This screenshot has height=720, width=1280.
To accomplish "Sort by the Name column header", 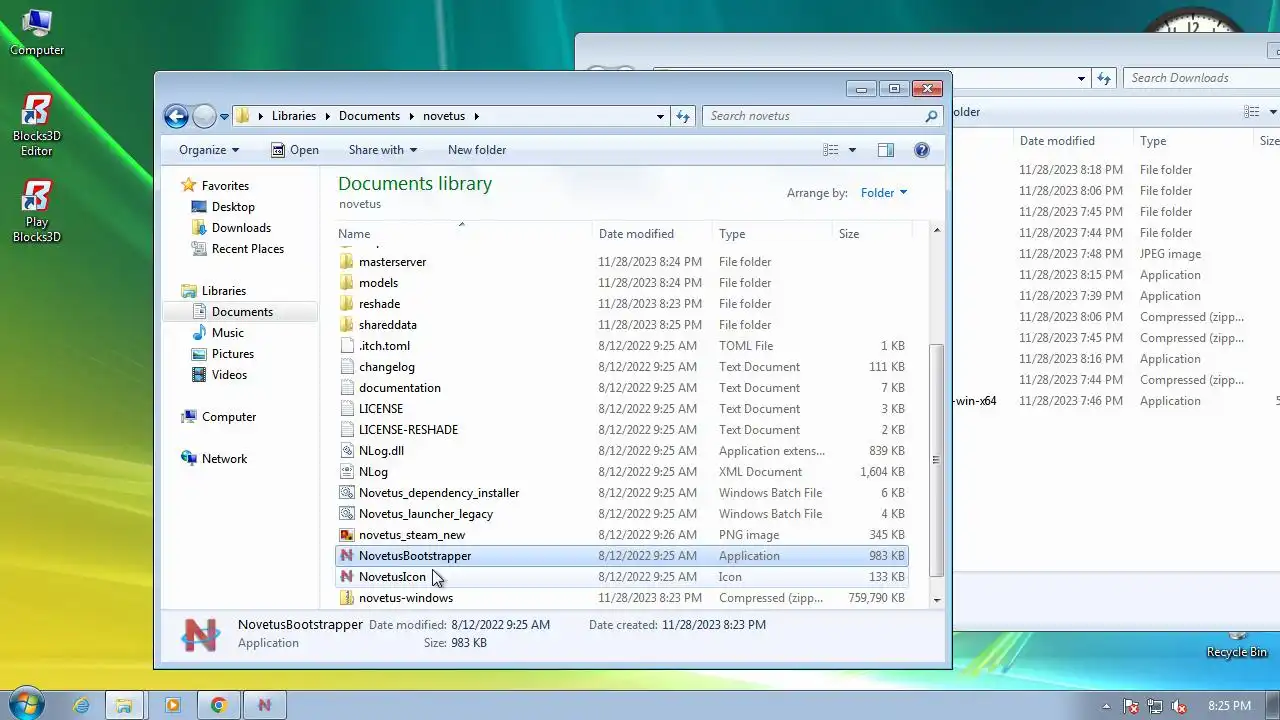I will 463,234.
